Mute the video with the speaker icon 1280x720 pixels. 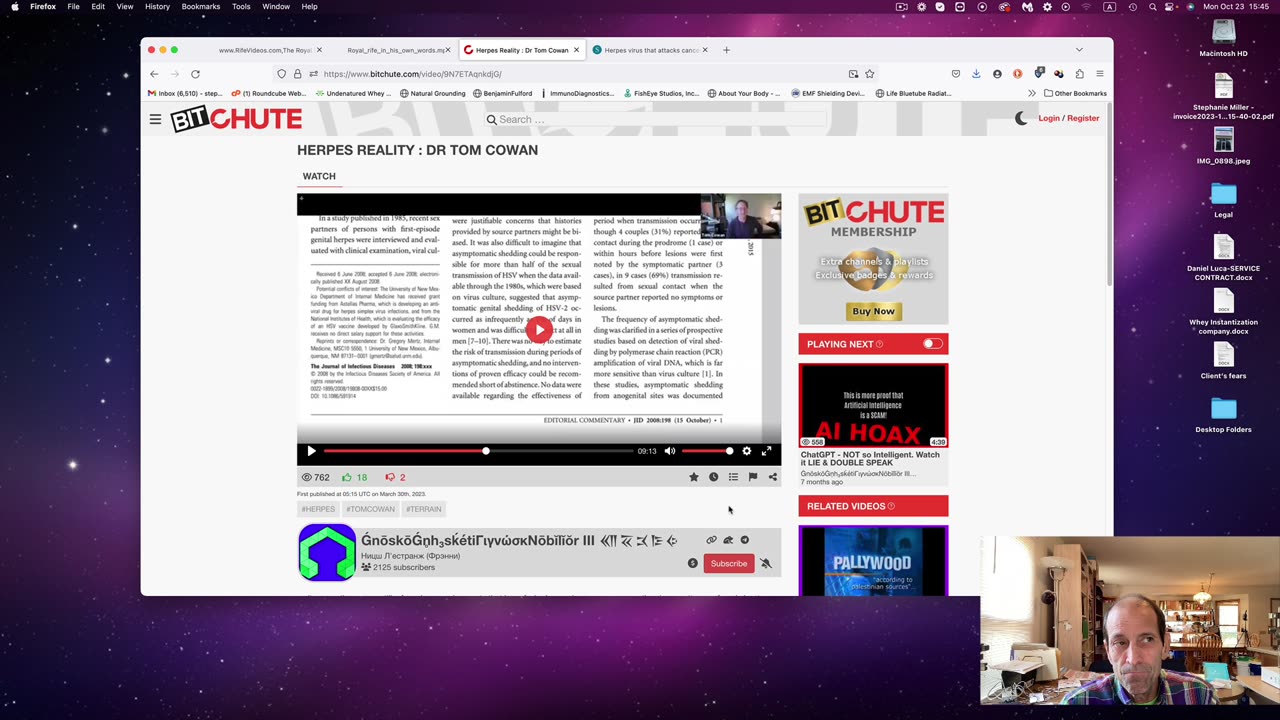tap(670, 451)
